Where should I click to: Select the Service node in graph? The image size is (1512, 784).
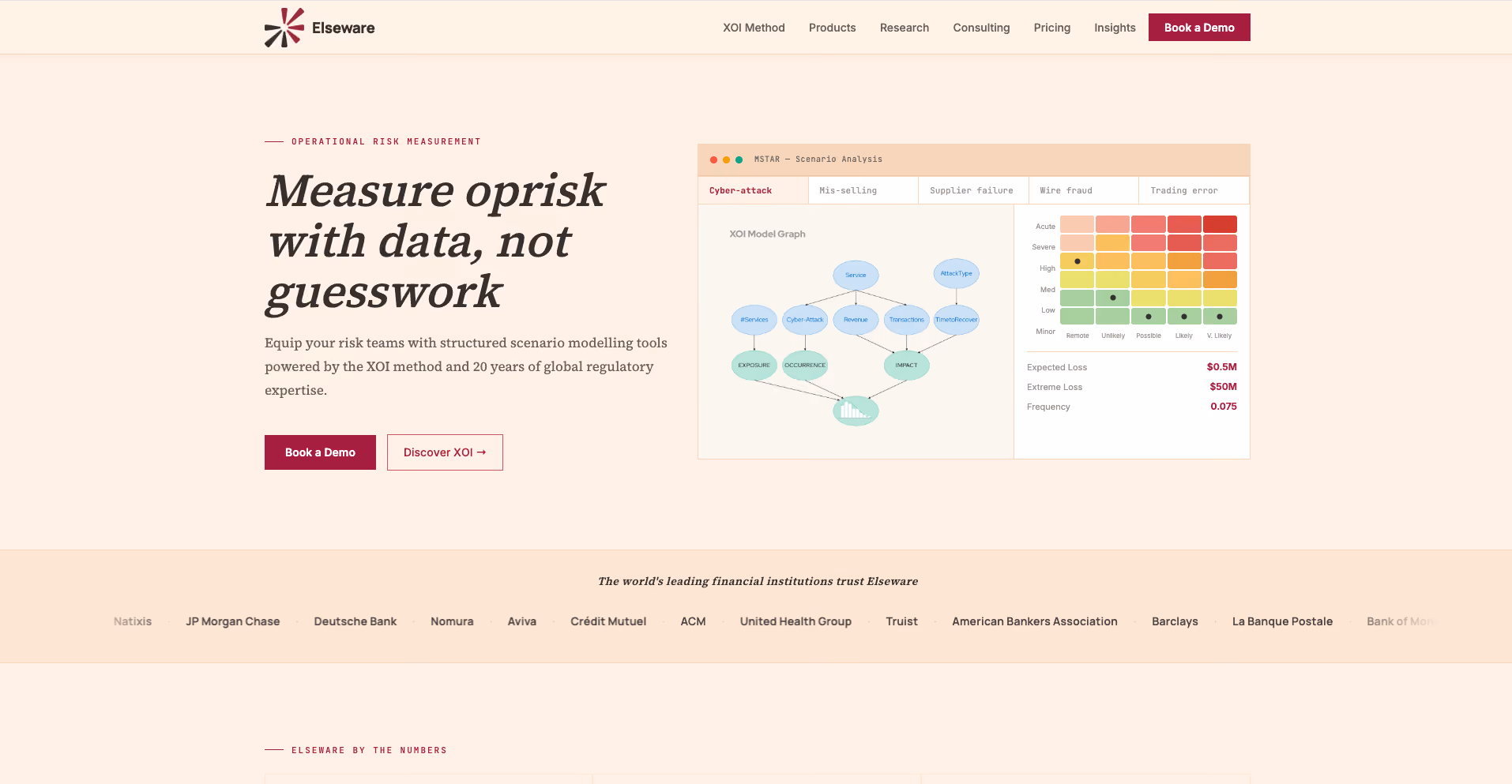click(856, 275)
